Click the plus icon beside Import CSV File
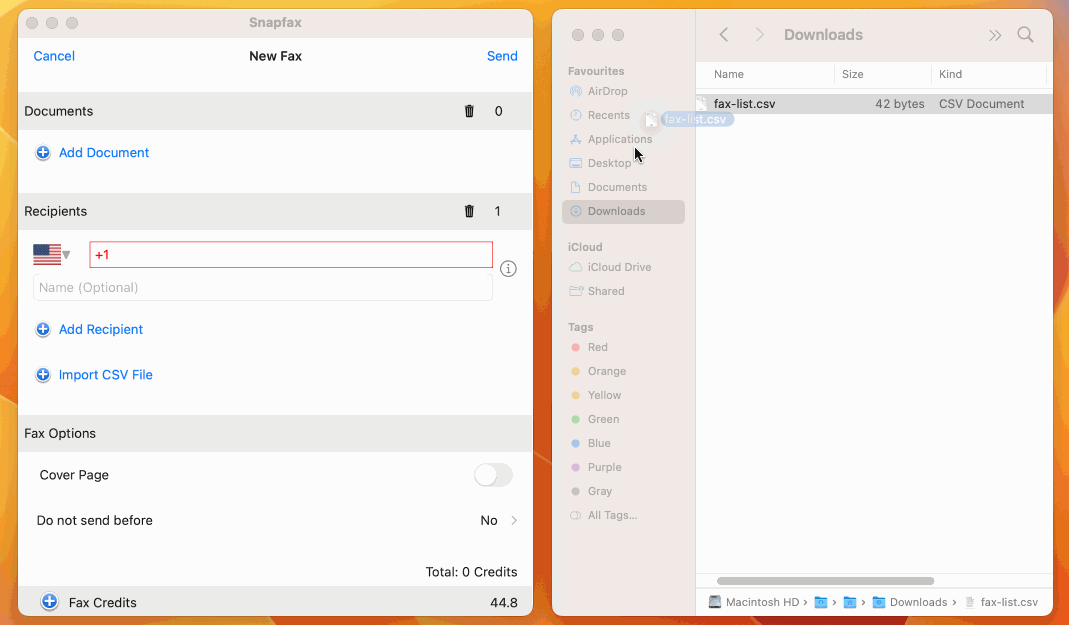 click(43, 375)
